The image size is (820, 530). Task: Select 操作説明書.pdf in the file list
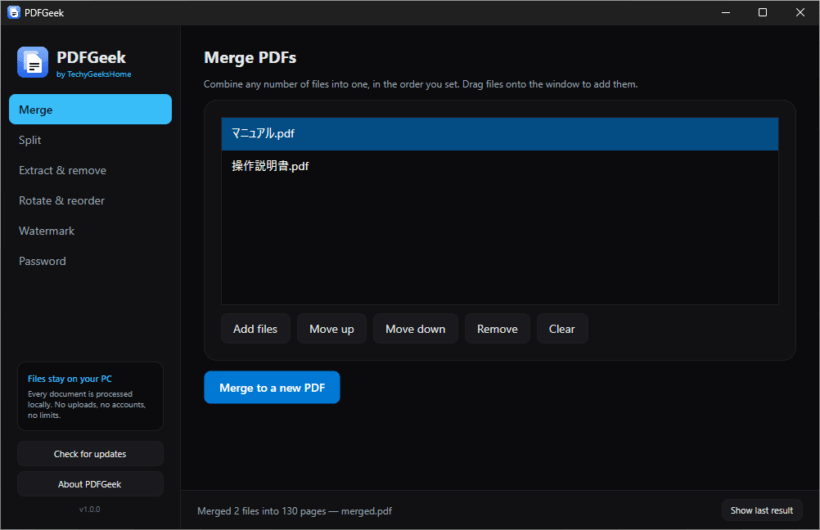pos(499,166)
